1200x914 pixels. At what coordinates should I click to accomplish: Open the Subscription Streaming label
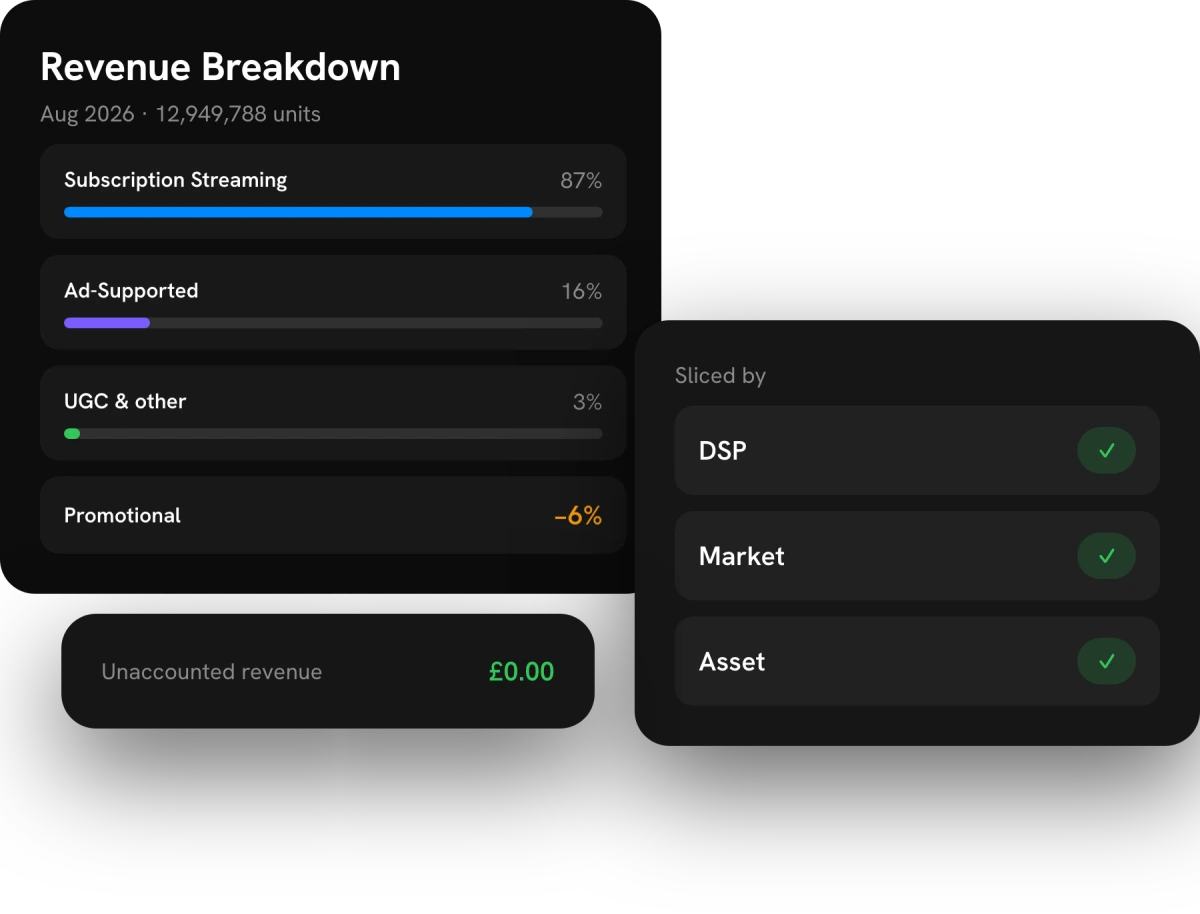pyautogui.click(x=176, y=180)
